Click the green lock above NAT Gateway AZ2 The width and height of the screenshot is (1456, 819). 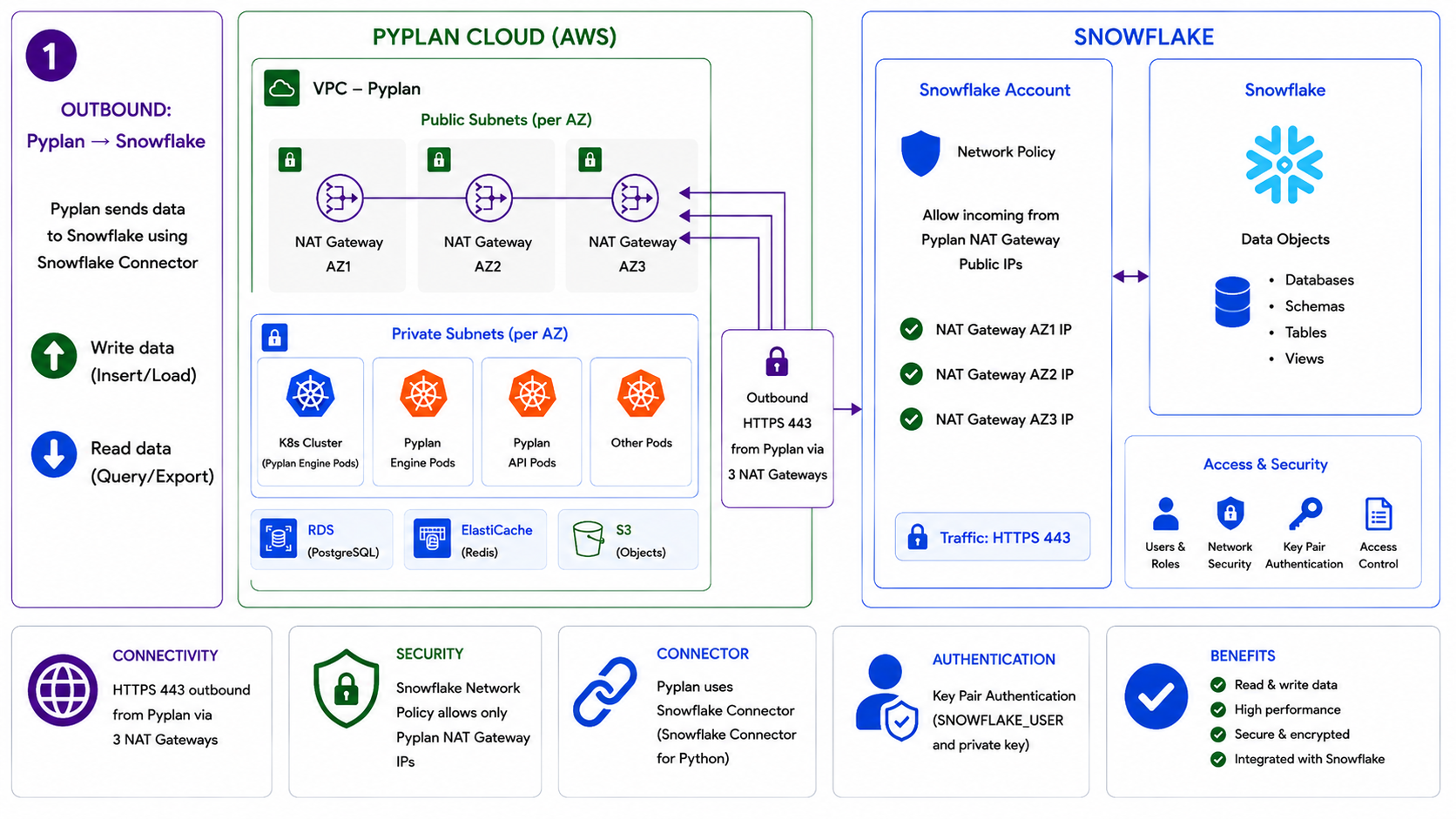click(x=439, y=159)
